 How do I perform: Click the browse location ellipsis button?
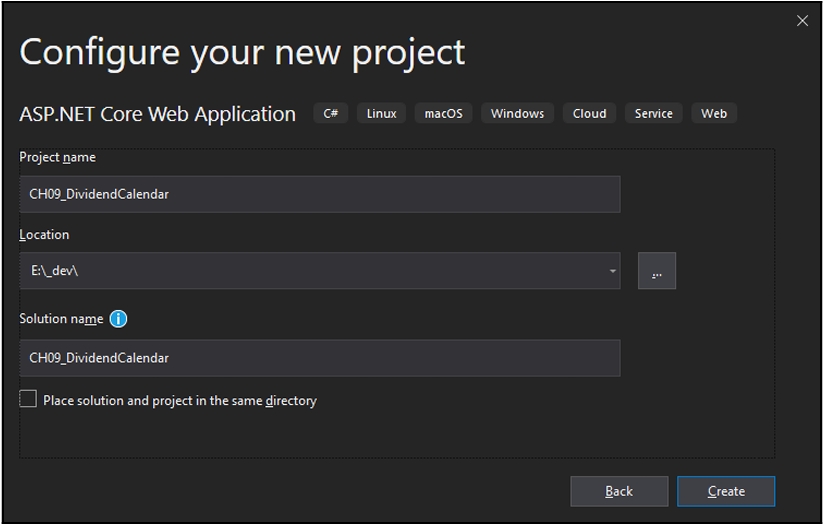[x=656, y=271]
